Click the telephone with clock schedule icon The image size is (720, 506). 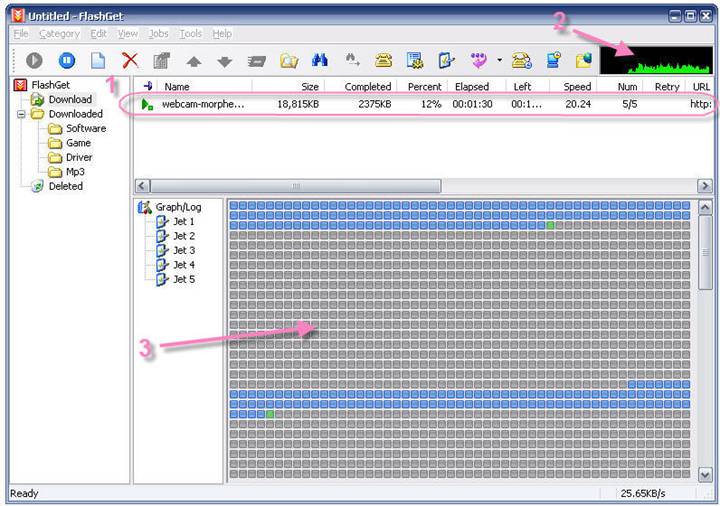pos(522,60)
